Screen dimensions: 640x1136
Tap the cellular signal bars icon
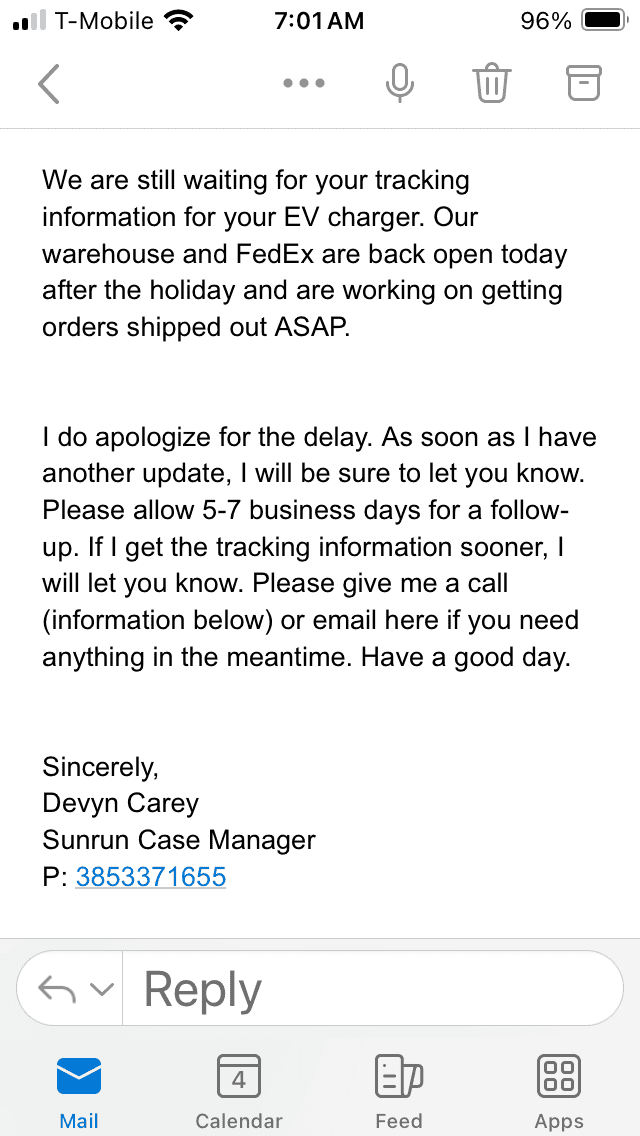coord(30,21)
